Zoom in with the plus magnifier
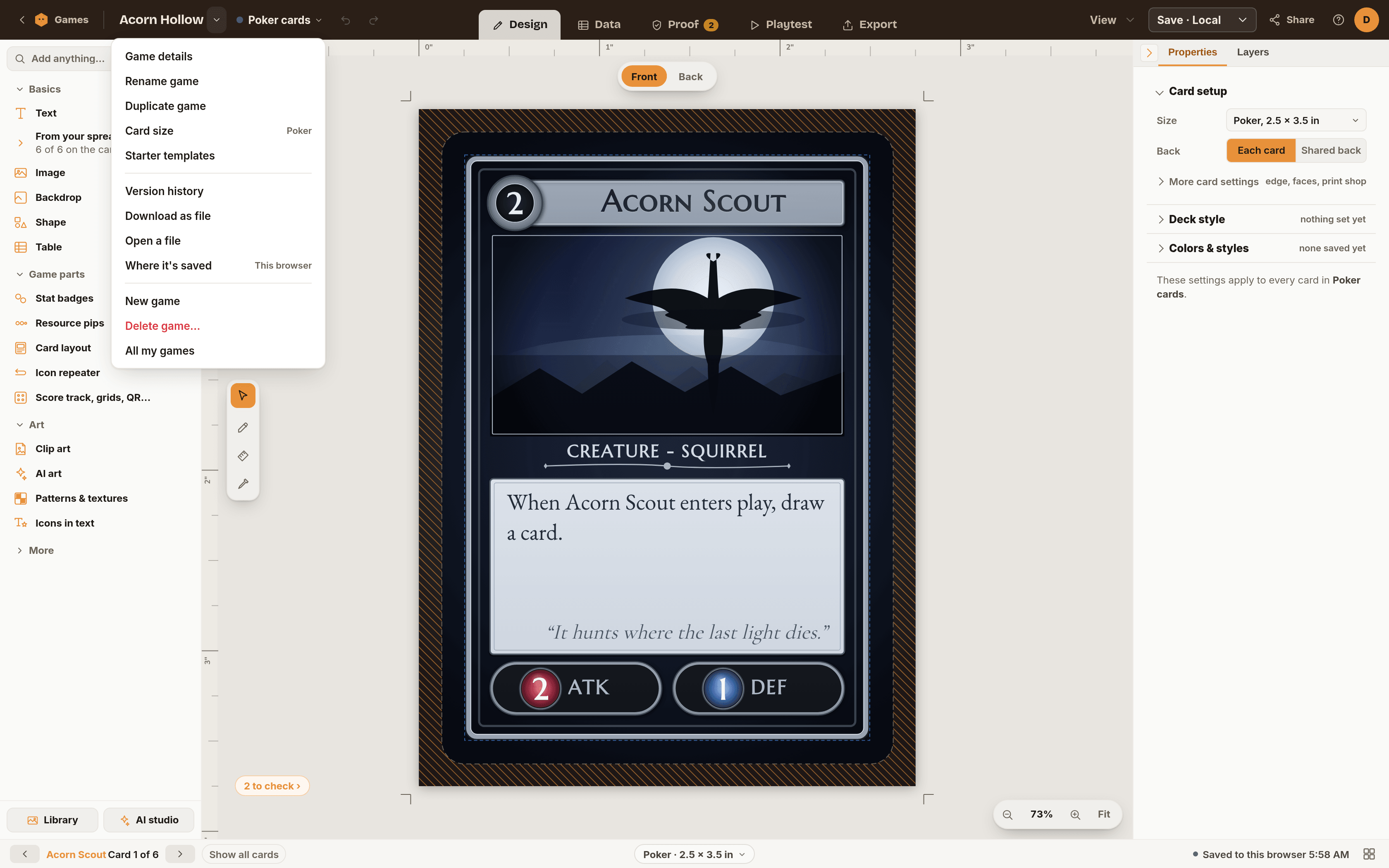Viewport: 1389px width, 868px height. [1075, 815]
